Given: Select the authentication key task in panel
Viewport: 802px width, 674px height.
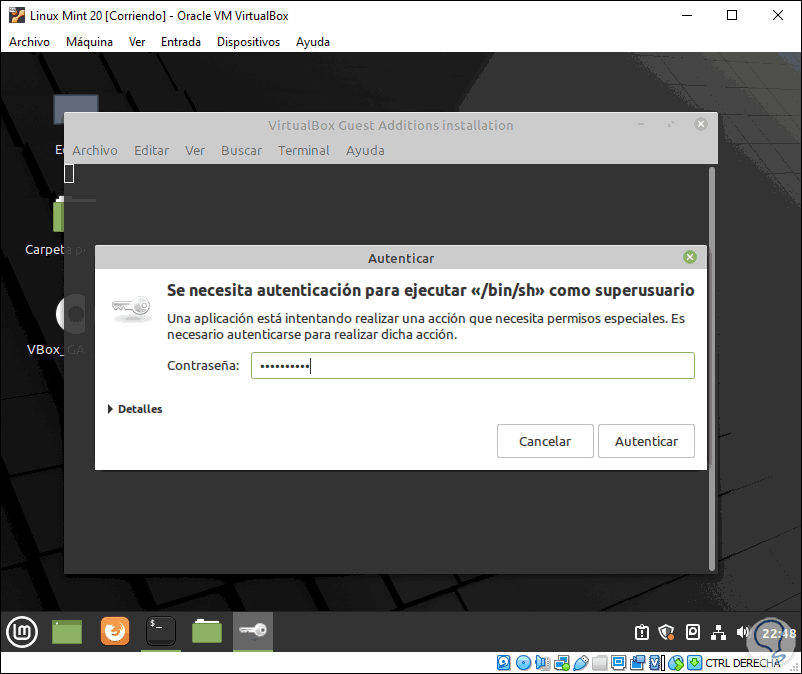Looking at the screenshot, I should click(x=253, y=630).
